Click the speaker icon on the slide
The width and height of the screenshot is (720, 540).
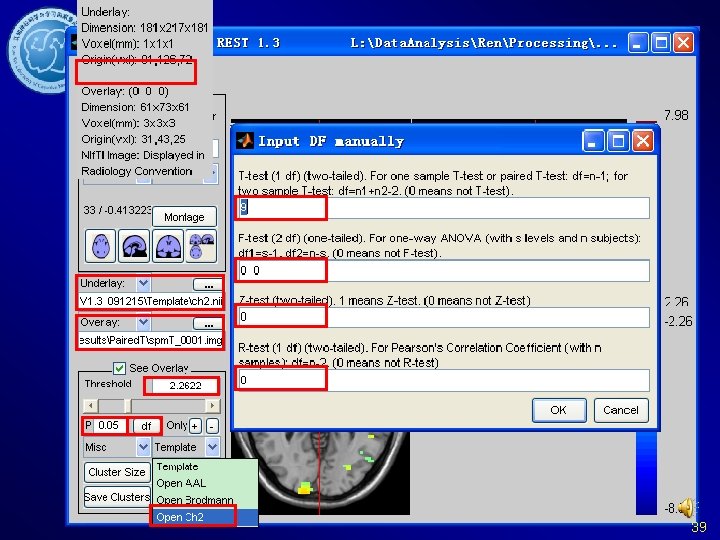tap(687, 507)
